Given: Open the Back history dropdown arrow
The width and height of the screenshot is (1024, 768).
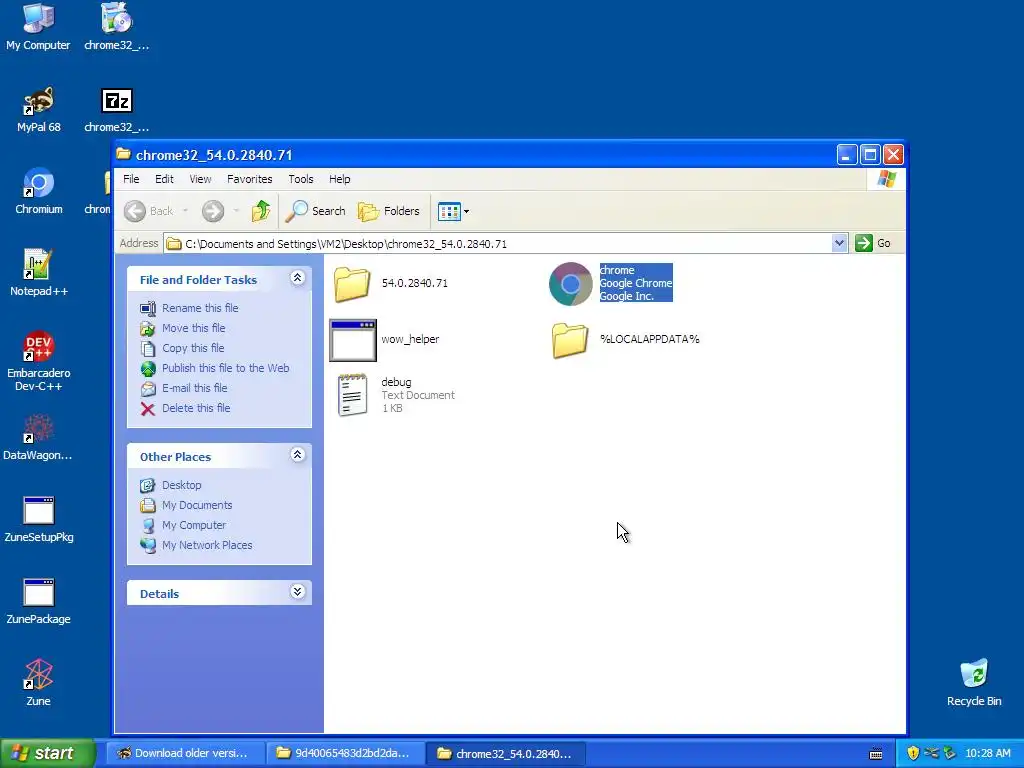Looking at the screenshot, I should tap(185, 211).
